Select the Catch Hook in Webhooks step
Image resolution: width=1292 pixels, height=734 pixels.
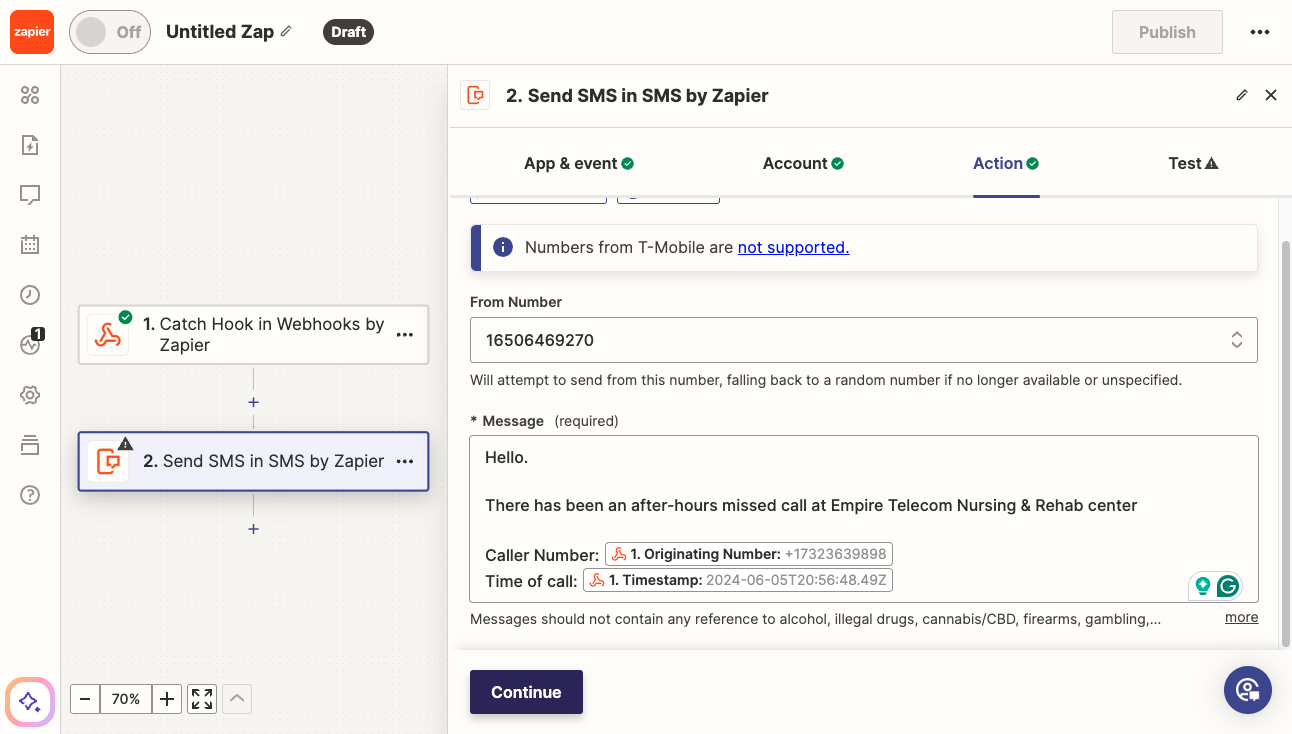tap(254, 335)
